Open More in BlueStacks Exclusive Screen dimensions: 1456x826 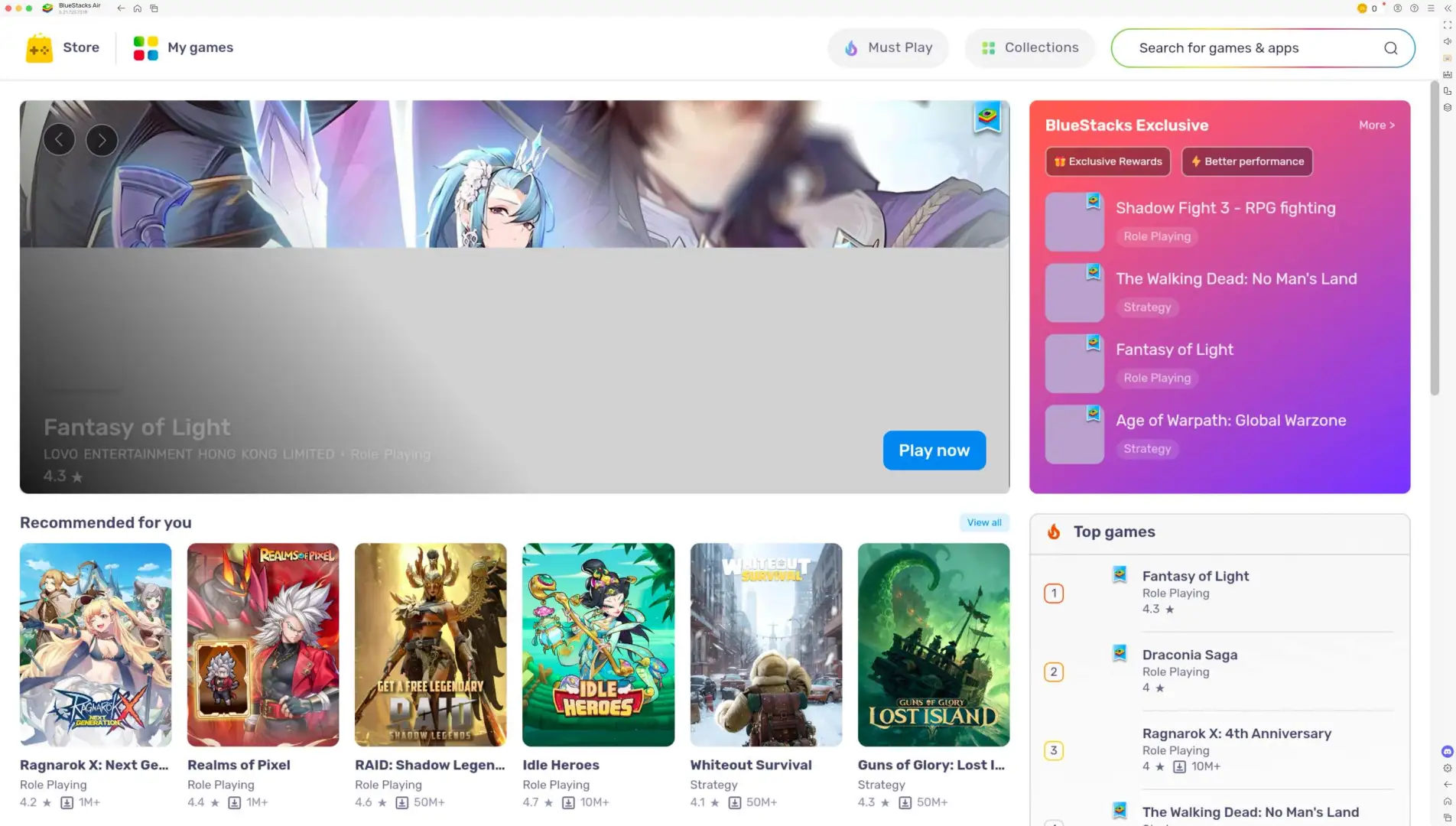(1376, 125)
